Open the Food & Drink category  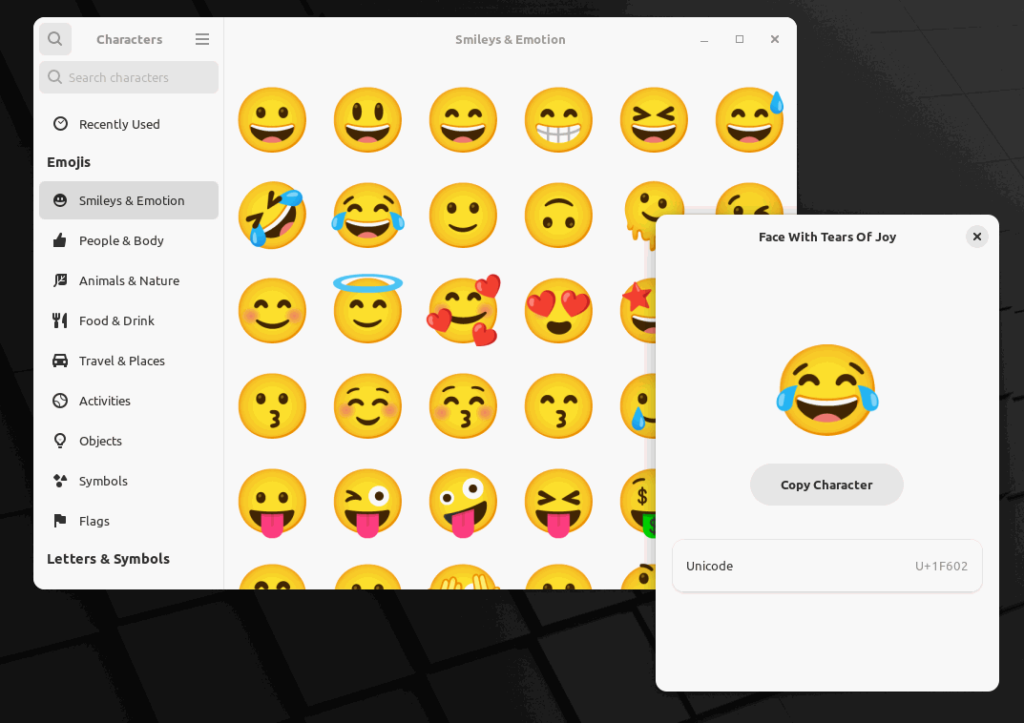point(118,320)
